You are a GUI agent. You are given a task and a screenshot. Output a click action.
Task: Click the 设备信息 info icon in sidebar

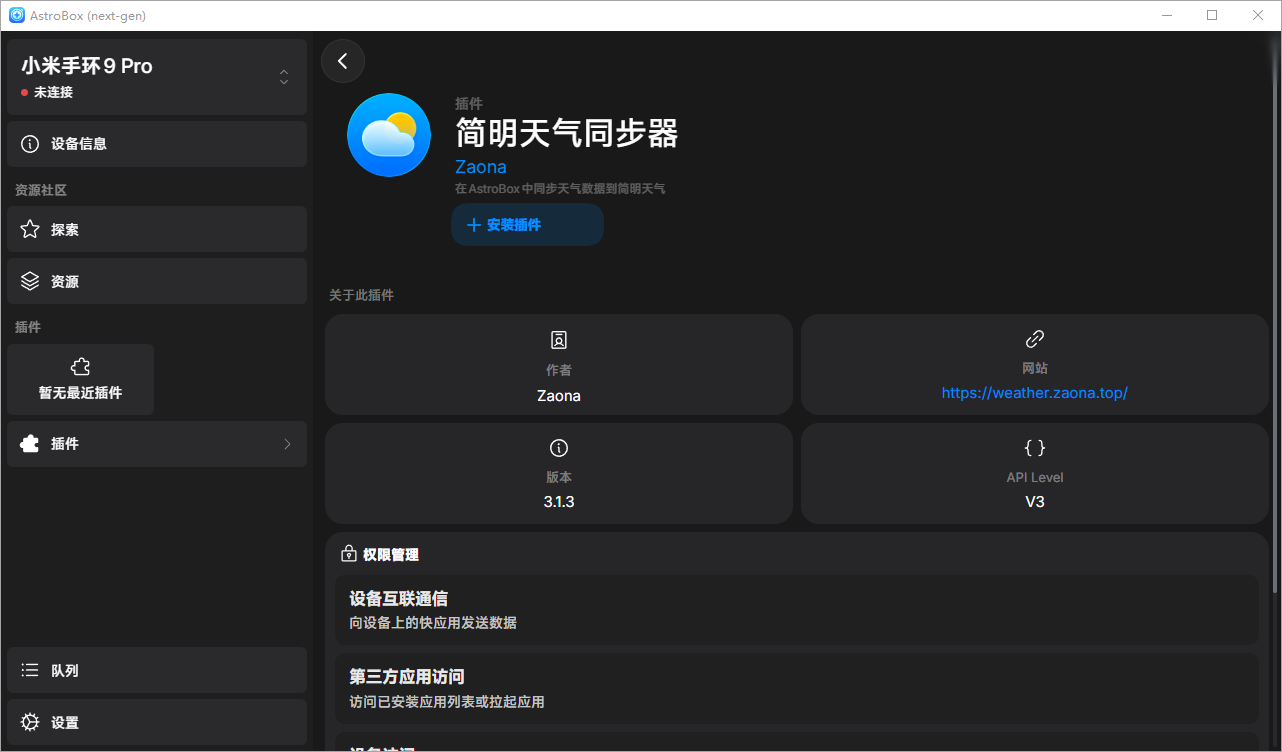coord(30,144)
